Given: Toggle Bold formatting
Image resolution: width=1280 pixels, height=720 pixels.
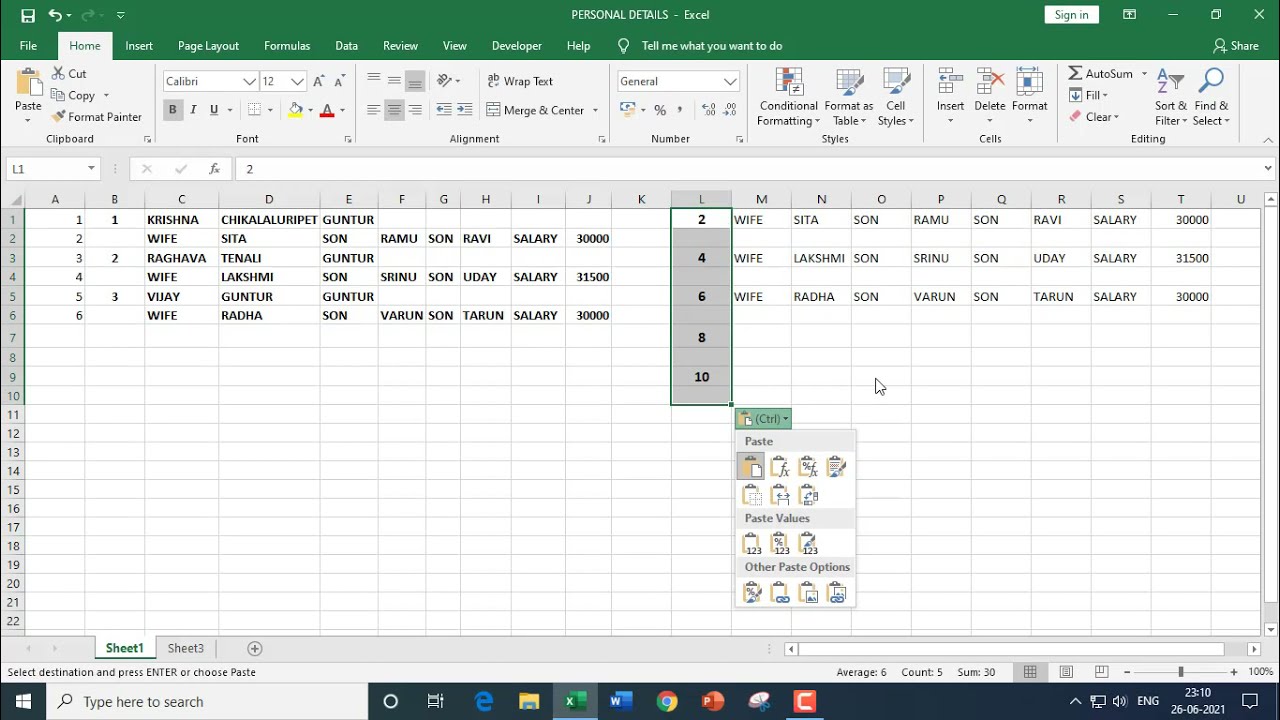Looking at the screenshot, I should click(172, 110).
